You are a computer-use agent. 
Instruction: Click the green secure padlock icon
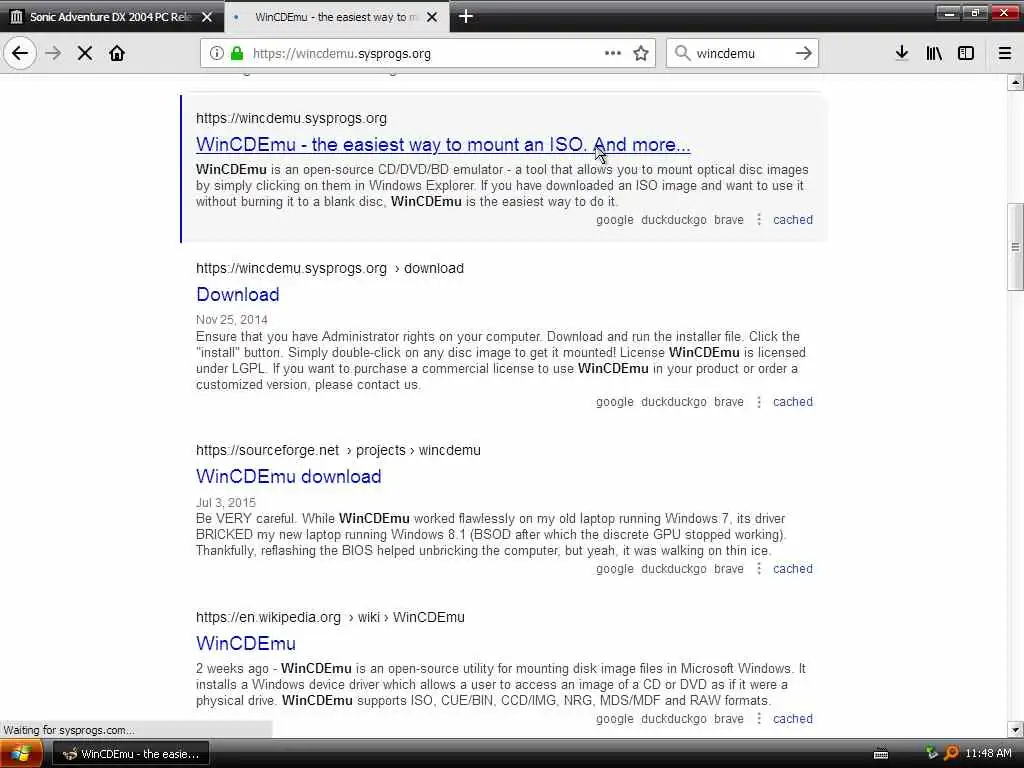pyautogui.click(x=237, y=54)
